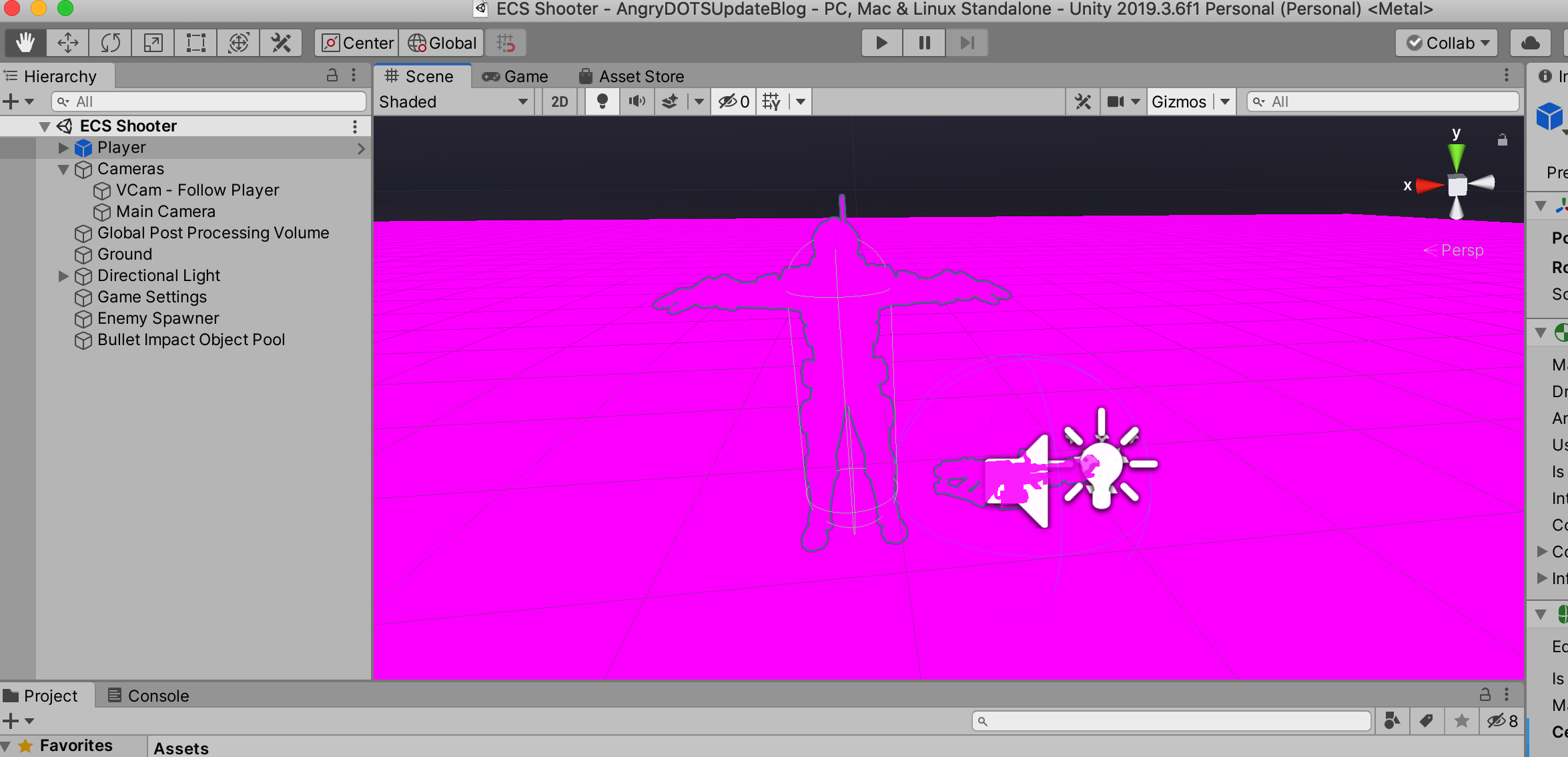Toggle 2D scene view mode
The image size is (1568, 757).
tap(559, 102)
